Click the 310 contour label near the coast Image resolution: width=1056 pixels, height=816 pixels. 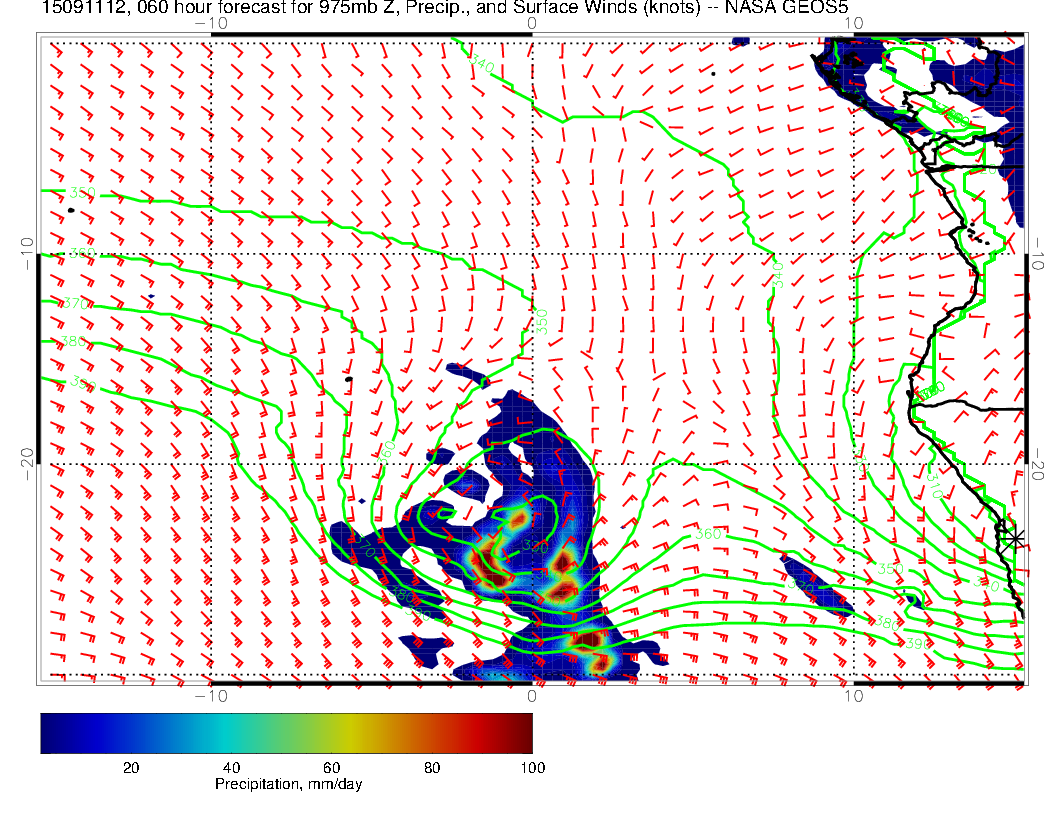pyautogui.click(x=931, y=487)
